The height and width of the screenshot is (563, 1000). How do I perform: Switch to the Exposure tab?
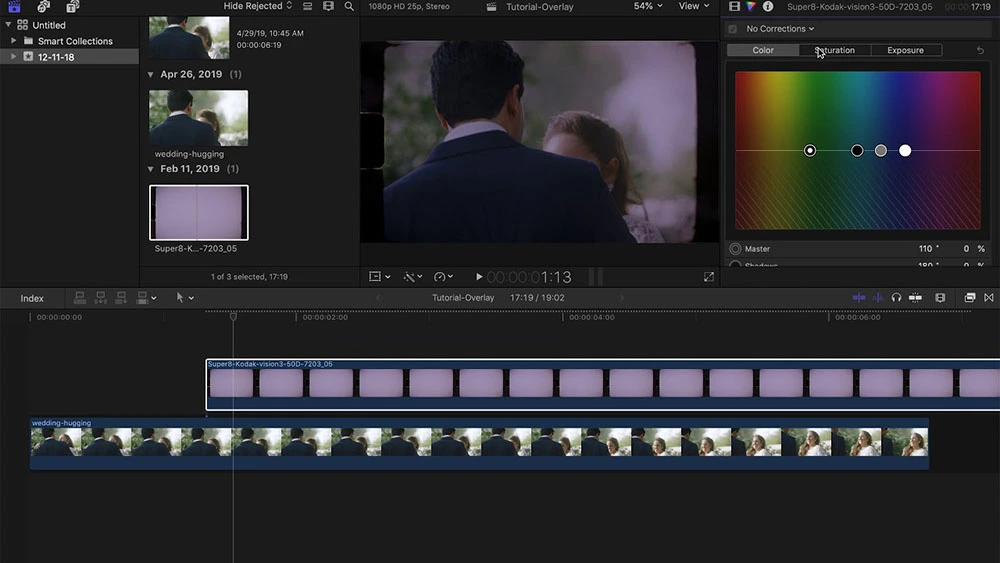pos(906,50)
